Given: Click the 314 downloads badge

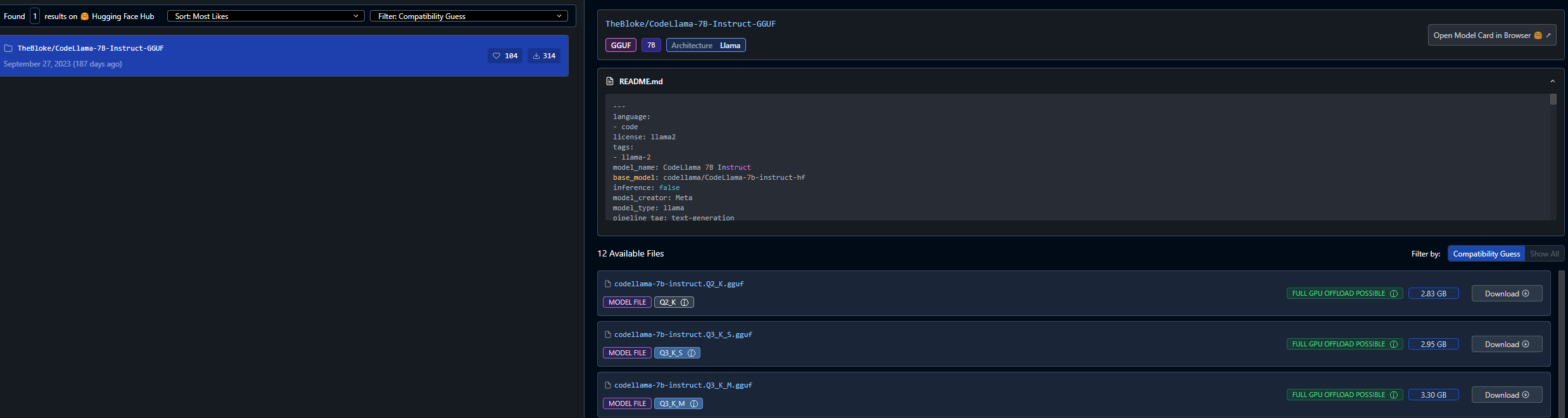Looking at the screenshot, I should click(x=544, y=56).
